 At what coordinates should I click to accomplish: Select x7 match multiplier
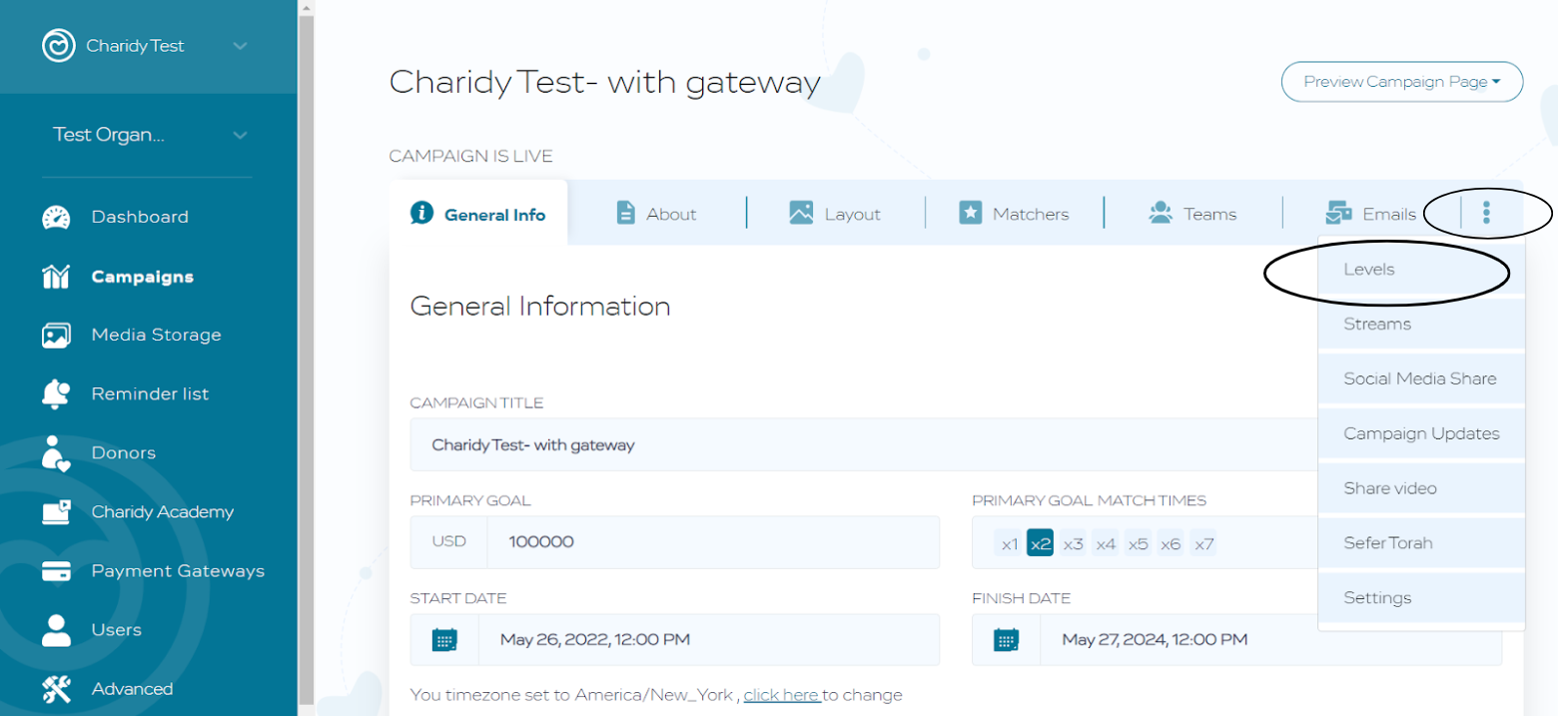pyautogui.click(x=1203, y=544)
